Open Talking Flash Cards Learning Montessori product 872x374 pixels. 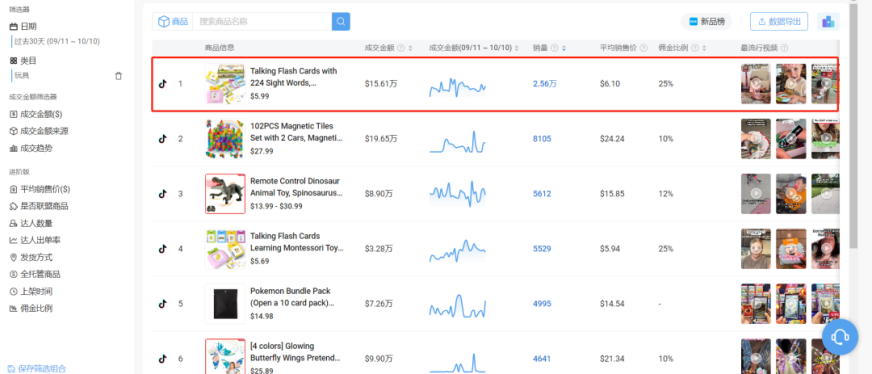point(297,242)
